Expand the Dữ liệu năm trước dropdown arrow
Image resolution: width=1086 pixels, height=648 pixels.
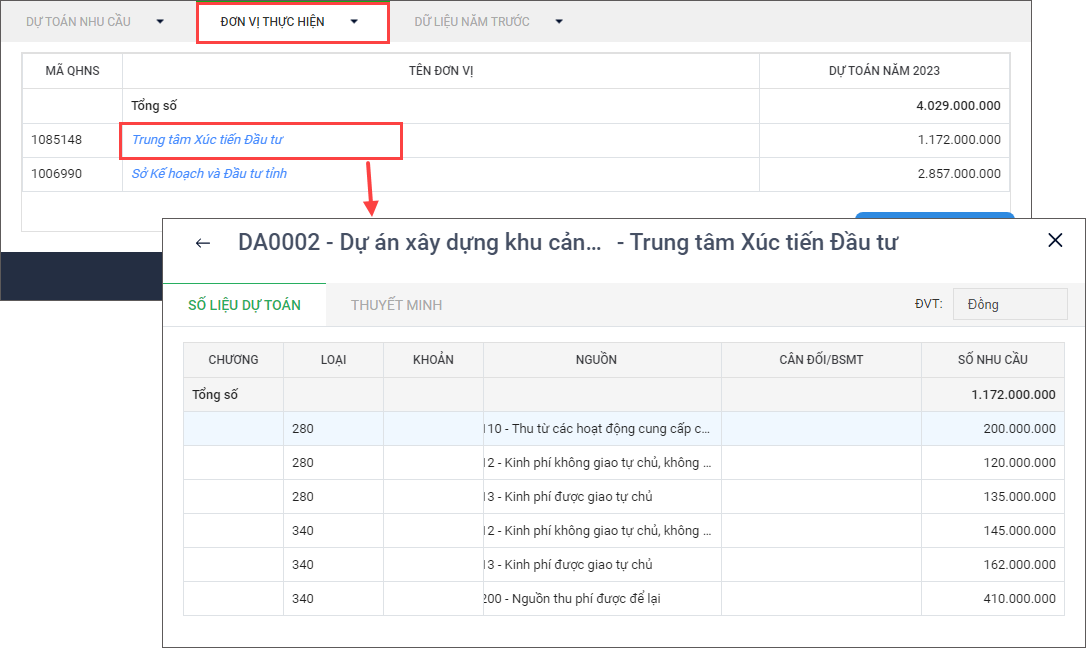pyautogui.click(x=559, y=21)
